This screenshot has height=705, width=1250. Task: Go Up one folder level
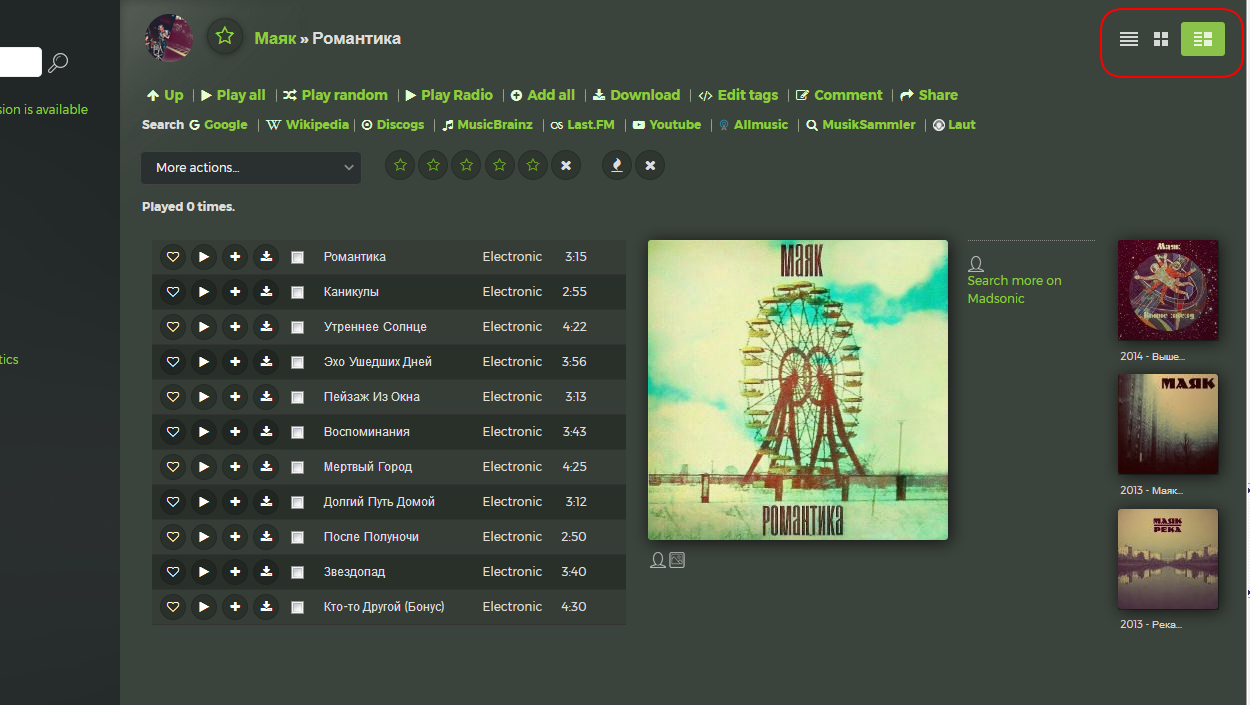pos(165,95)
